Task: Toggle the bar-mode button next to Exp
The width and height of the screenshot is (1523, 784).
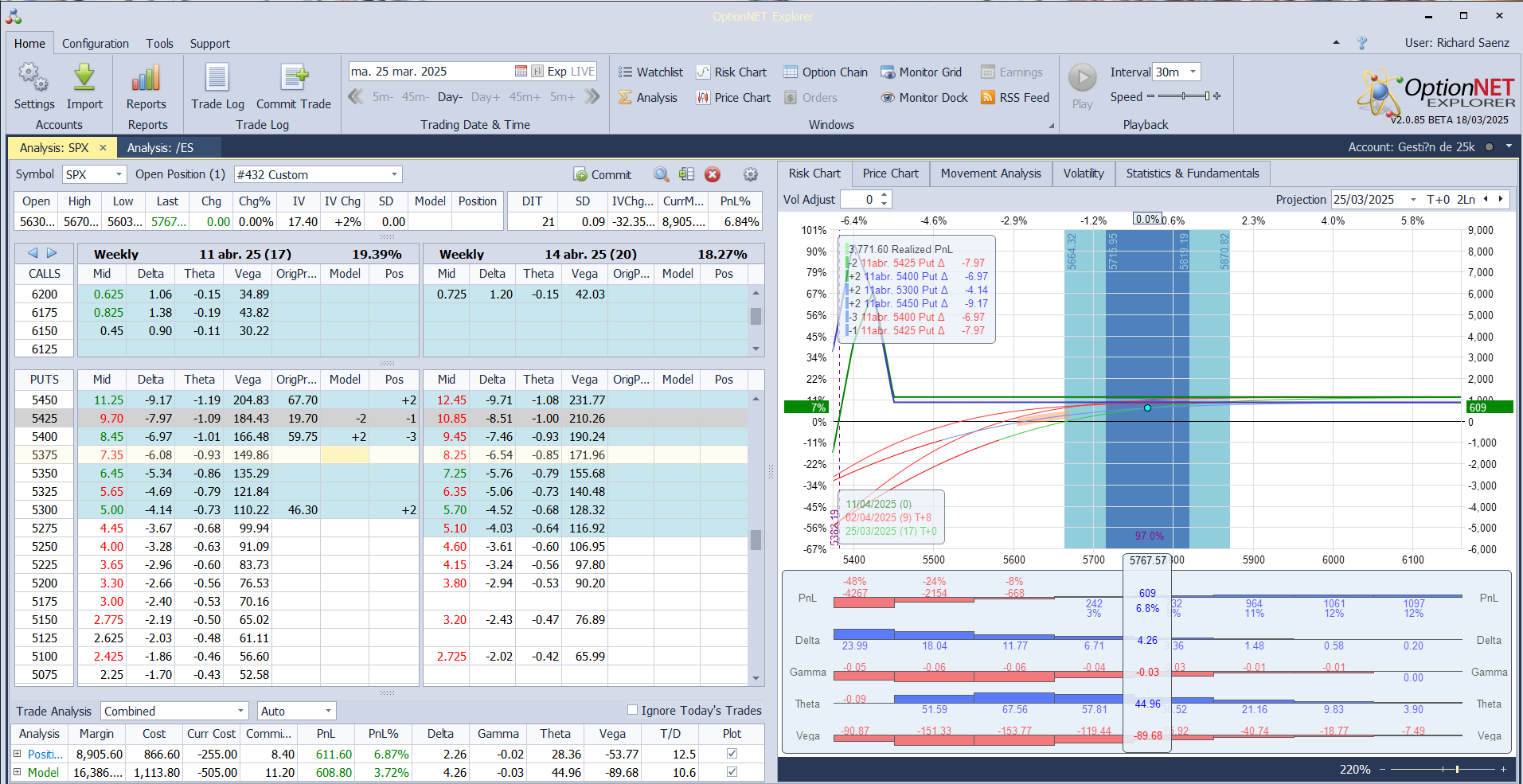Action: 537,72
